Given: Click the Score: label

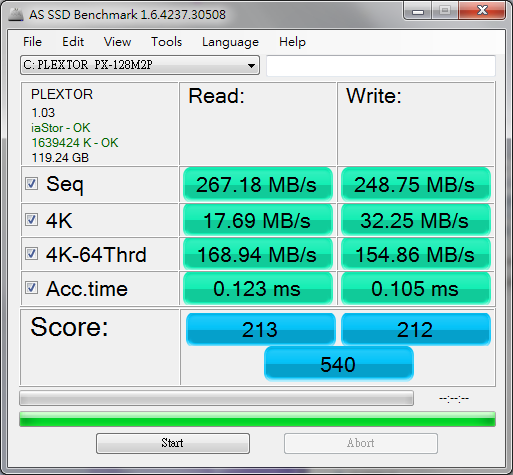Looking at the screenshot, I should [x=69, y=327].
